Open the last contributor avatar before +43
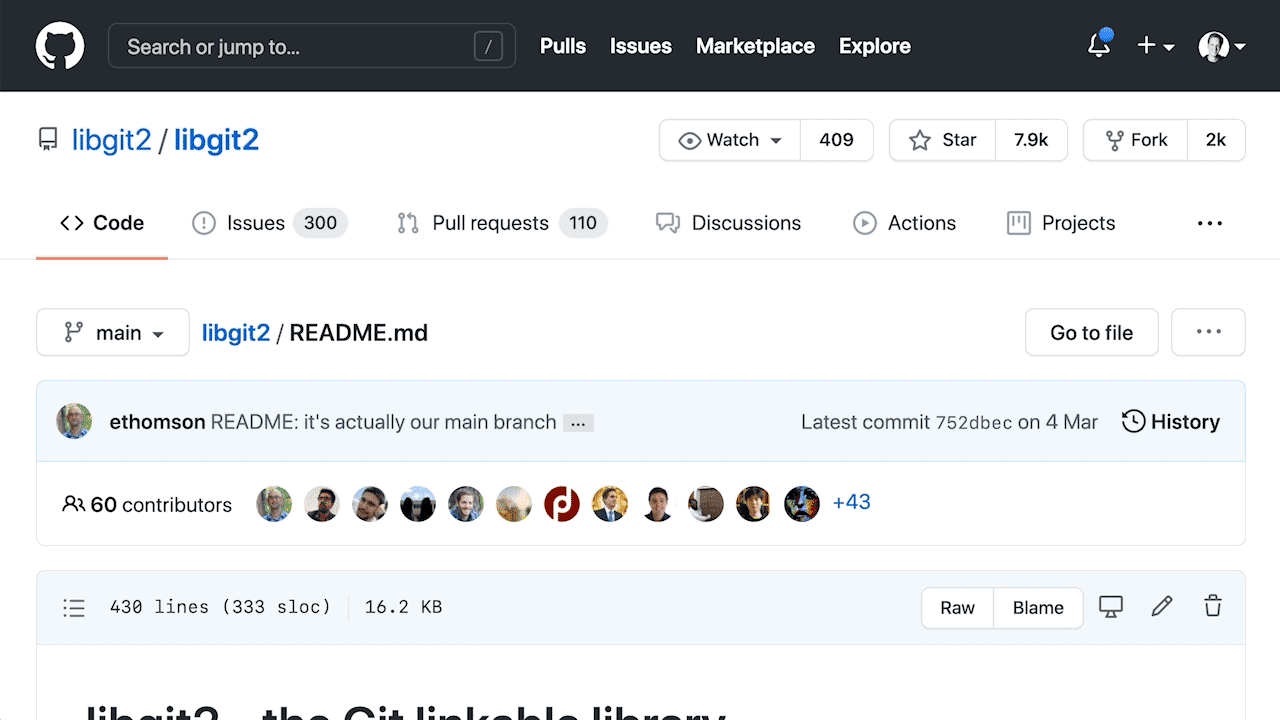The width and height of the screenshot is (1280, 720). tap(802, 504)
